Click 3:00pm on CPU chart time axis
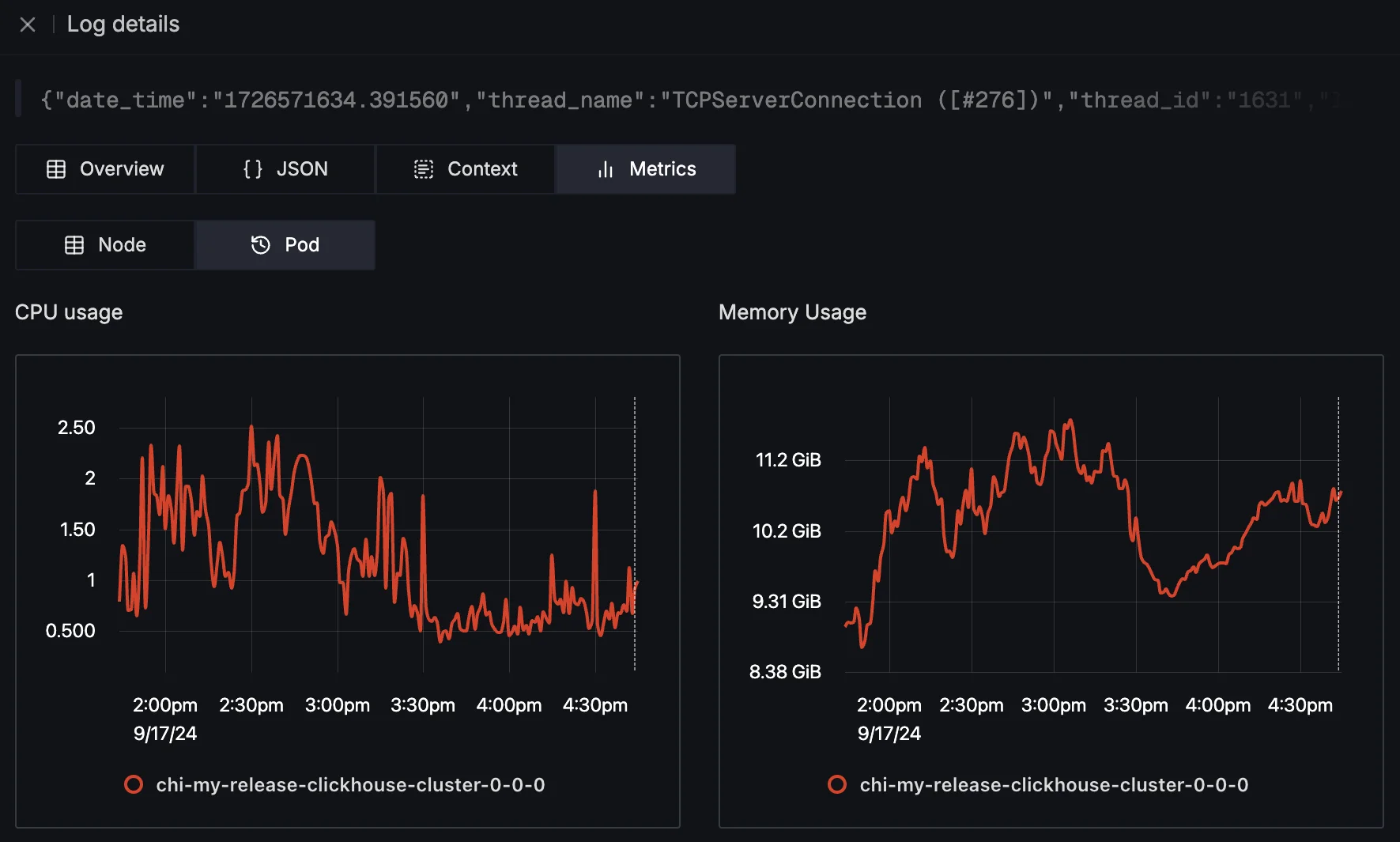The image size is (1400, 842). [x=338, y=705]
